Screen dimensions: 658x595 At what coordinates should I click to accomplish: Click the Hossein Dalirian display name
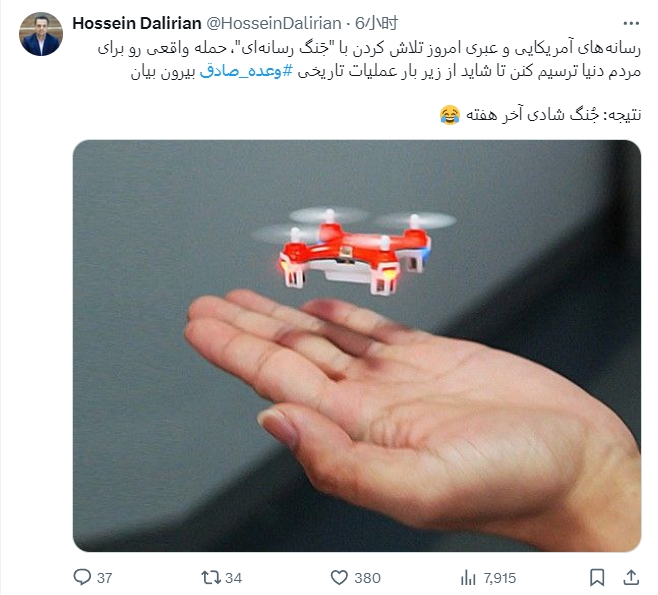click(137, 23)
